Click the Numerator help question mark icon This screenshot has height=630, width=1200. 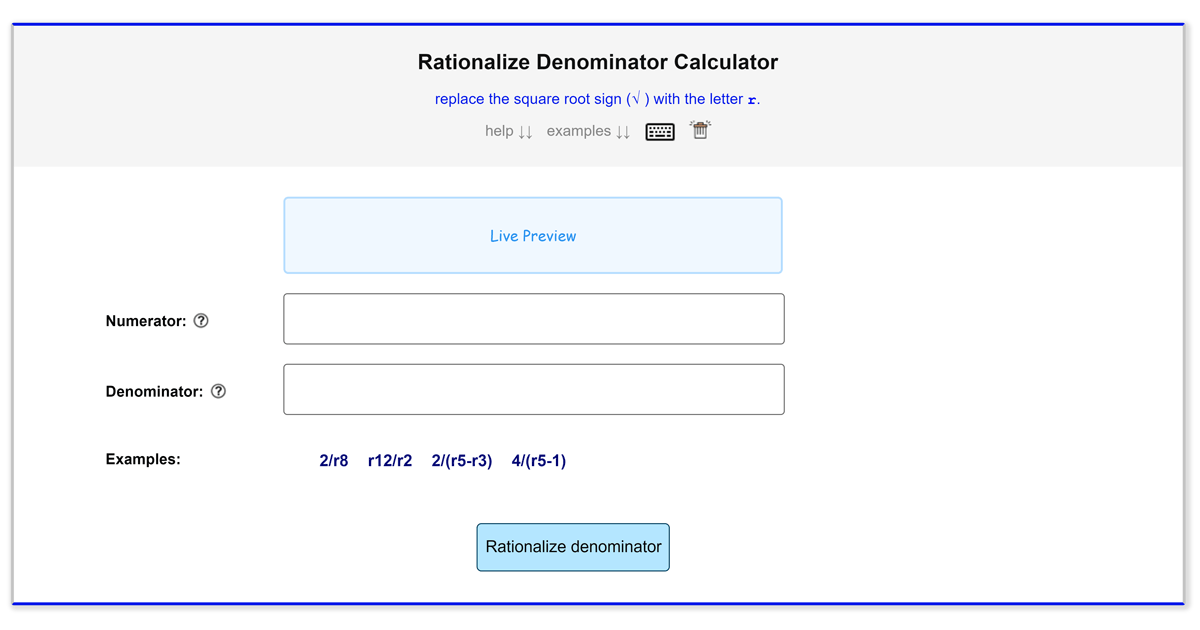[201, 321]
